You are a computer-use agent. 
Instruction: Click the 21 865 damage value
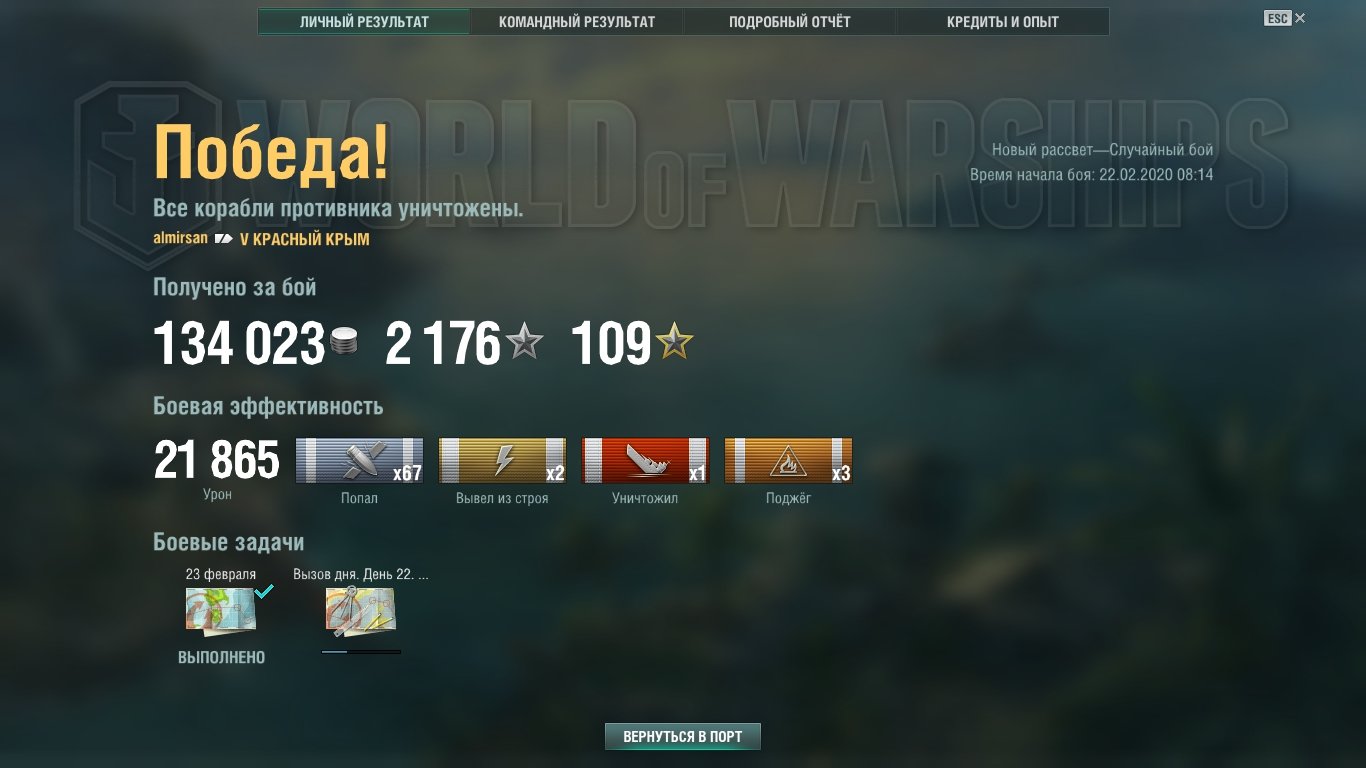coord(217,461)
